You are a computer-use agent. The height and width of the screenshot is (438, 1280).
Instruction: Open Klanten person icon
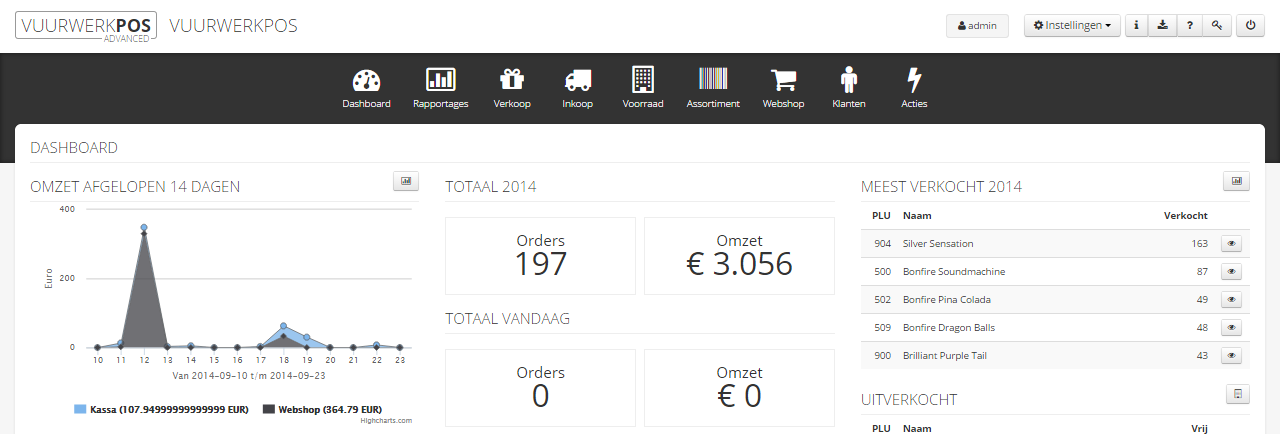tap(849, 81)
